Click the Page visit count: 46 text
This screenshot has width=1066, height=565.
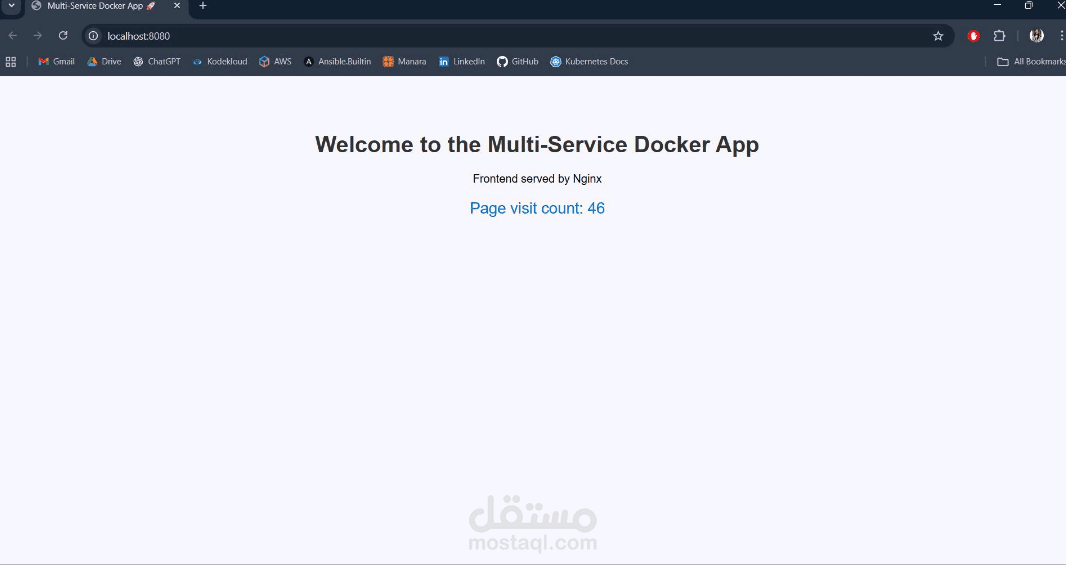pos(537,208)
